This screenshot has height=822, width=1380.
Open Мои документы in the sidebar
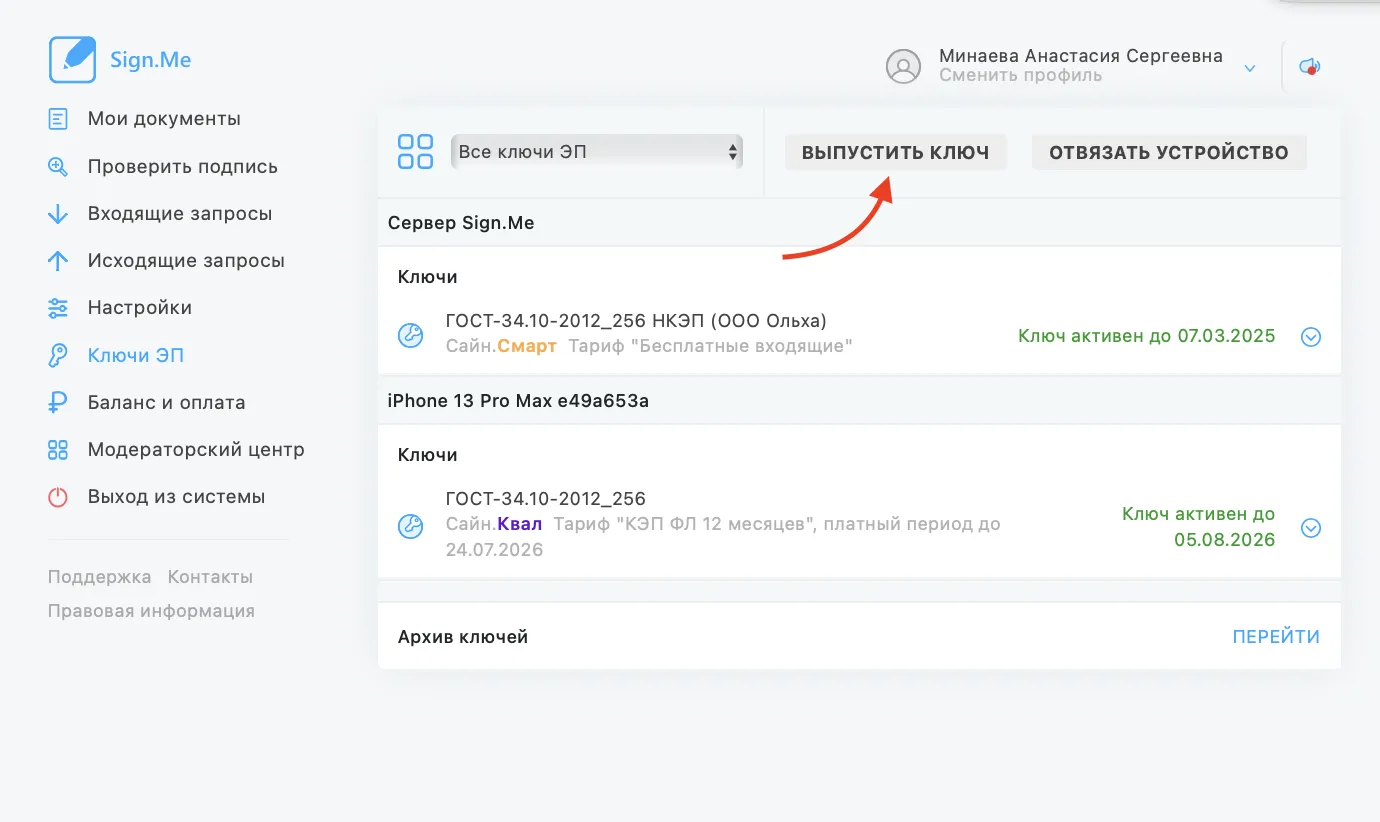pos(164,119)
